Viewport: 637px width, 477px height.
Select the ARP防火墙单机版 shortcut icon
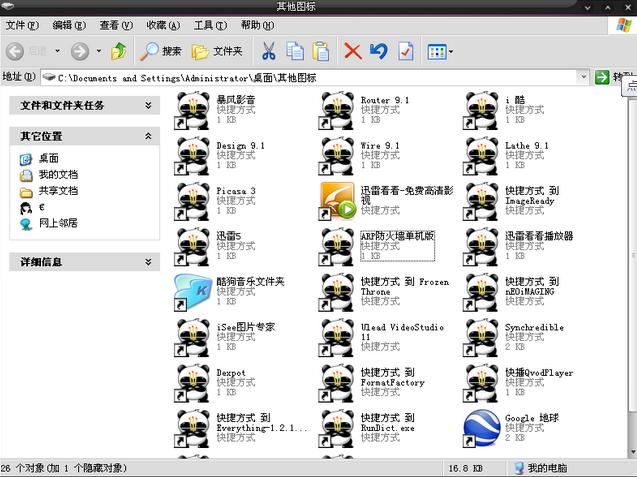336,247
